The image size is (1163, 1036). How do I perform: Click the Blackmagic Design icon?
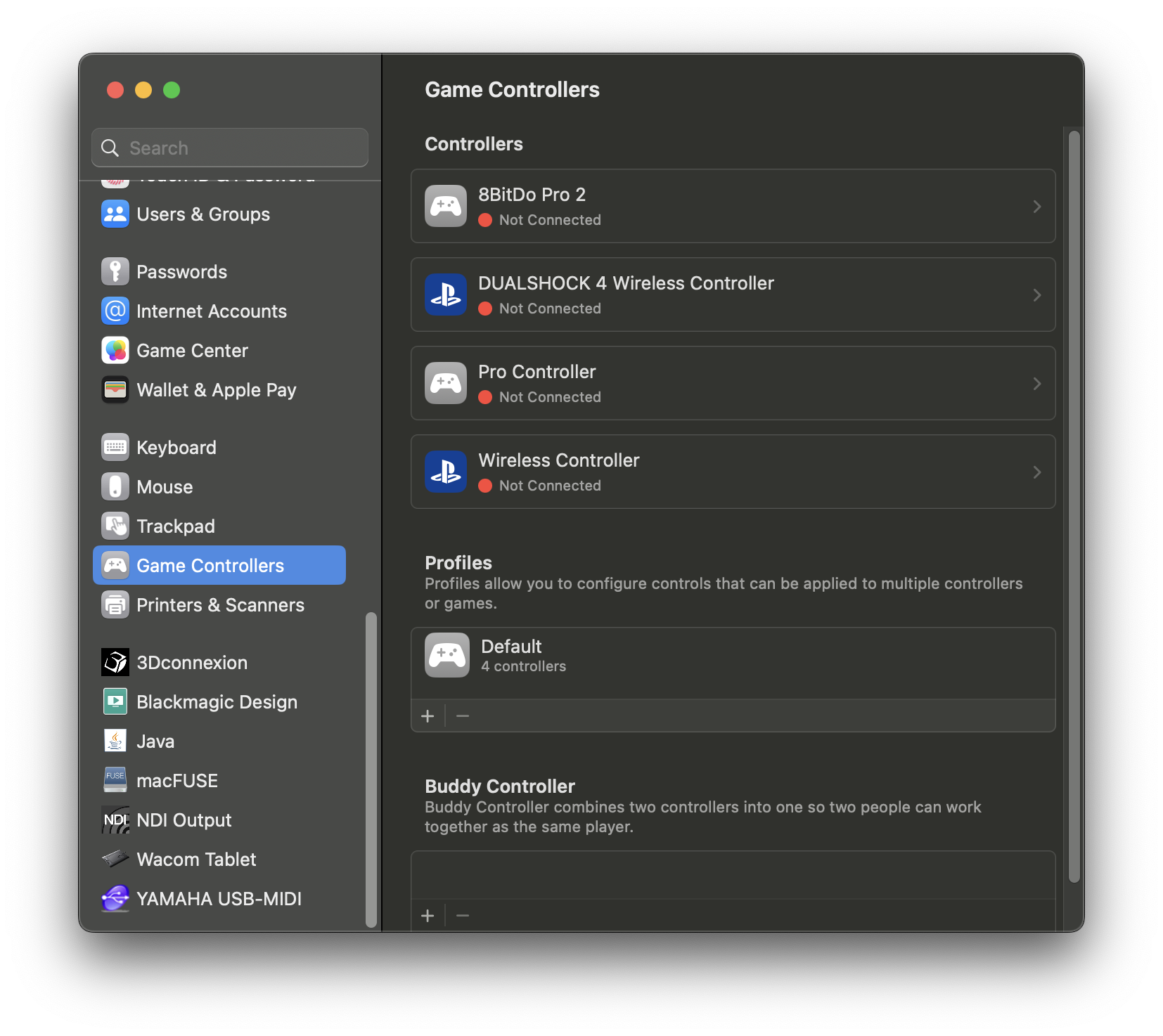pyautogui.click(x=115, y=701)
